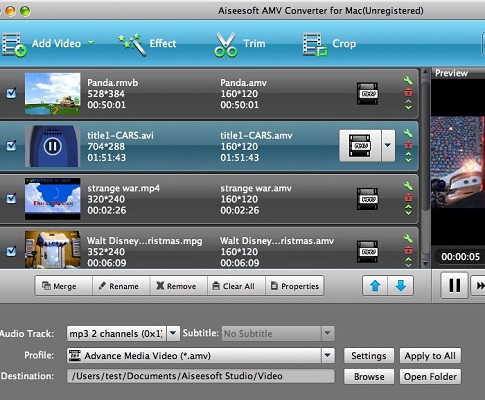Click the Merge button
Viewport: 485px width, 400px height.
64,286
